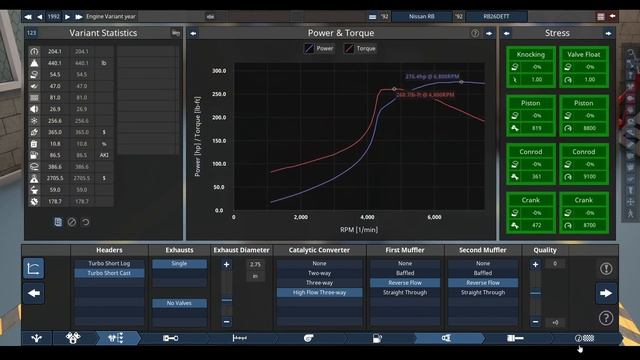The image size is (640, 360).
Task: Open the graph view icon at left of options
Action: pos(33,269)
